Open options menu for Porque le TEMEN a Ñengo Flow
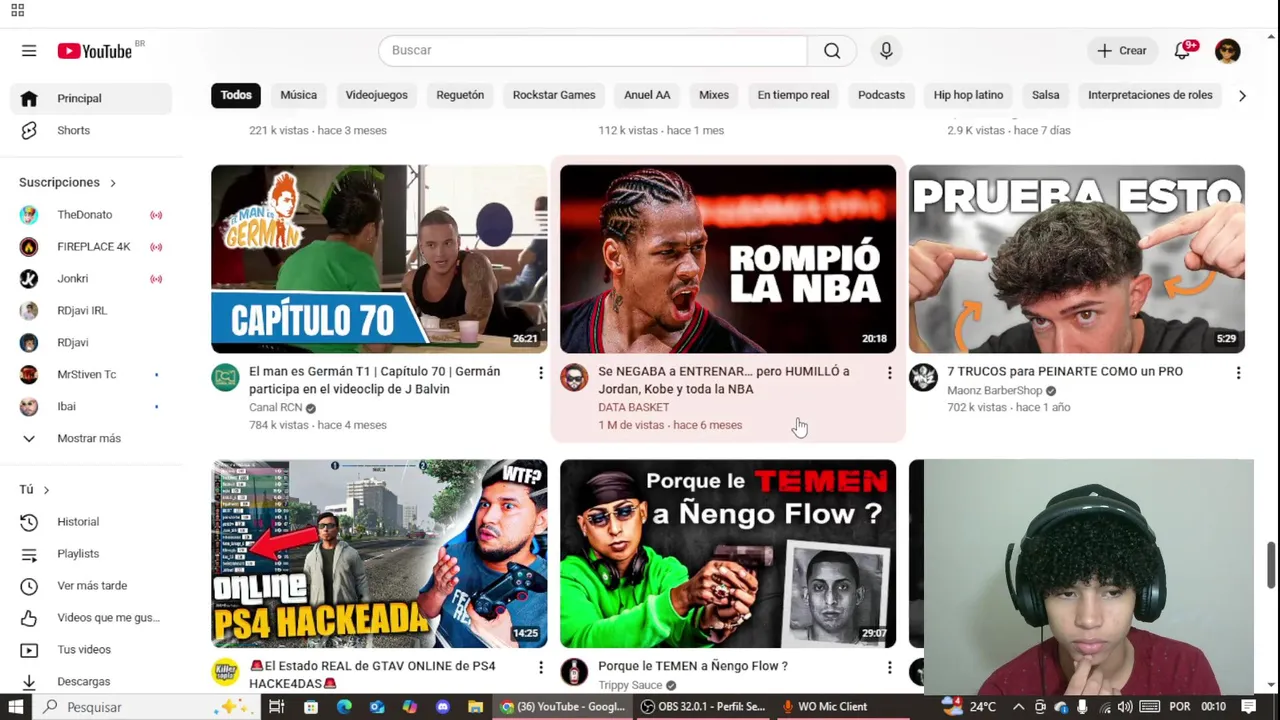This screenshot has width=1280, height=720. [889, 667]
